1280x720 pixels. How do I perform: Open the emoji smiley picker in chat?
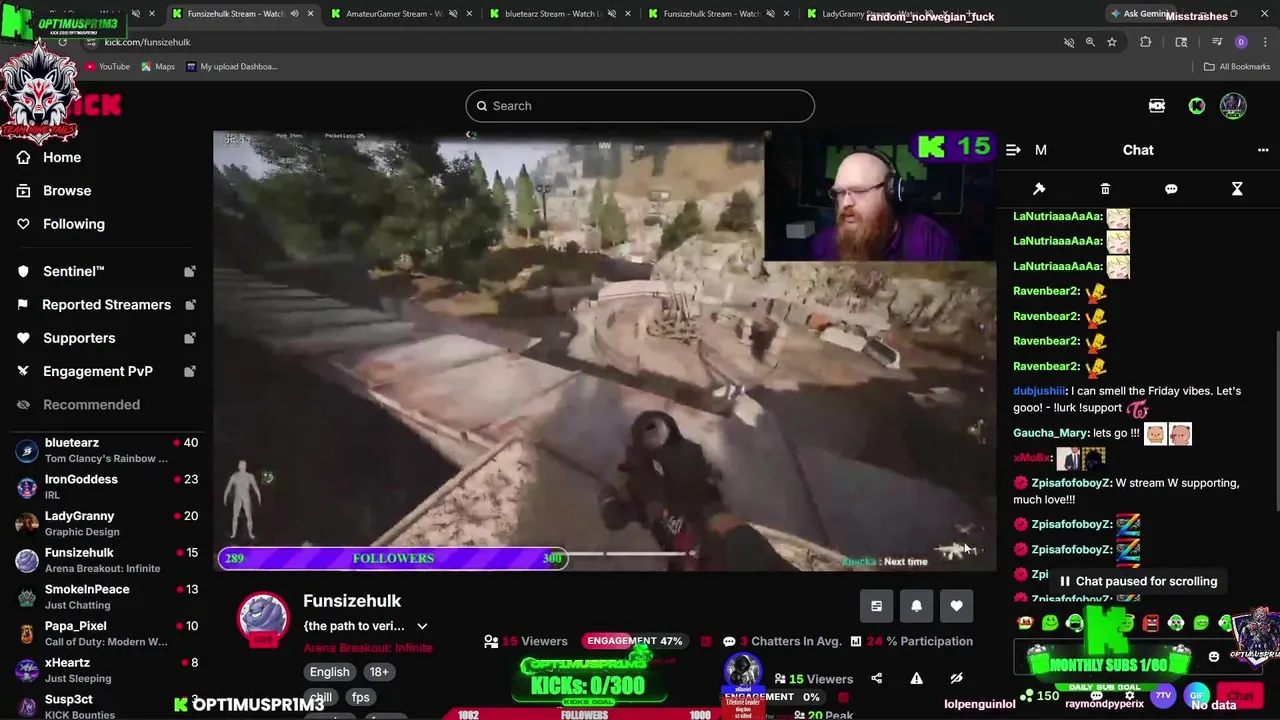(x=1214, y=657)
